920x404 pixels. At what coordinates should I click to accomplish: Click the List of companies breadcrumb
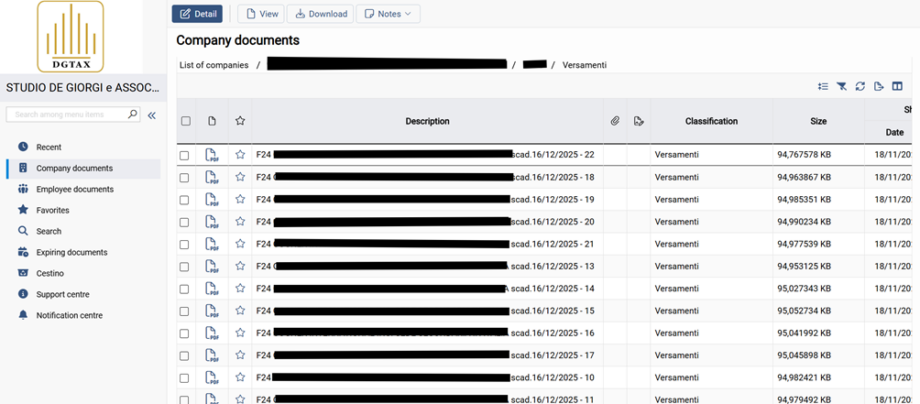(x=214, y=65)
